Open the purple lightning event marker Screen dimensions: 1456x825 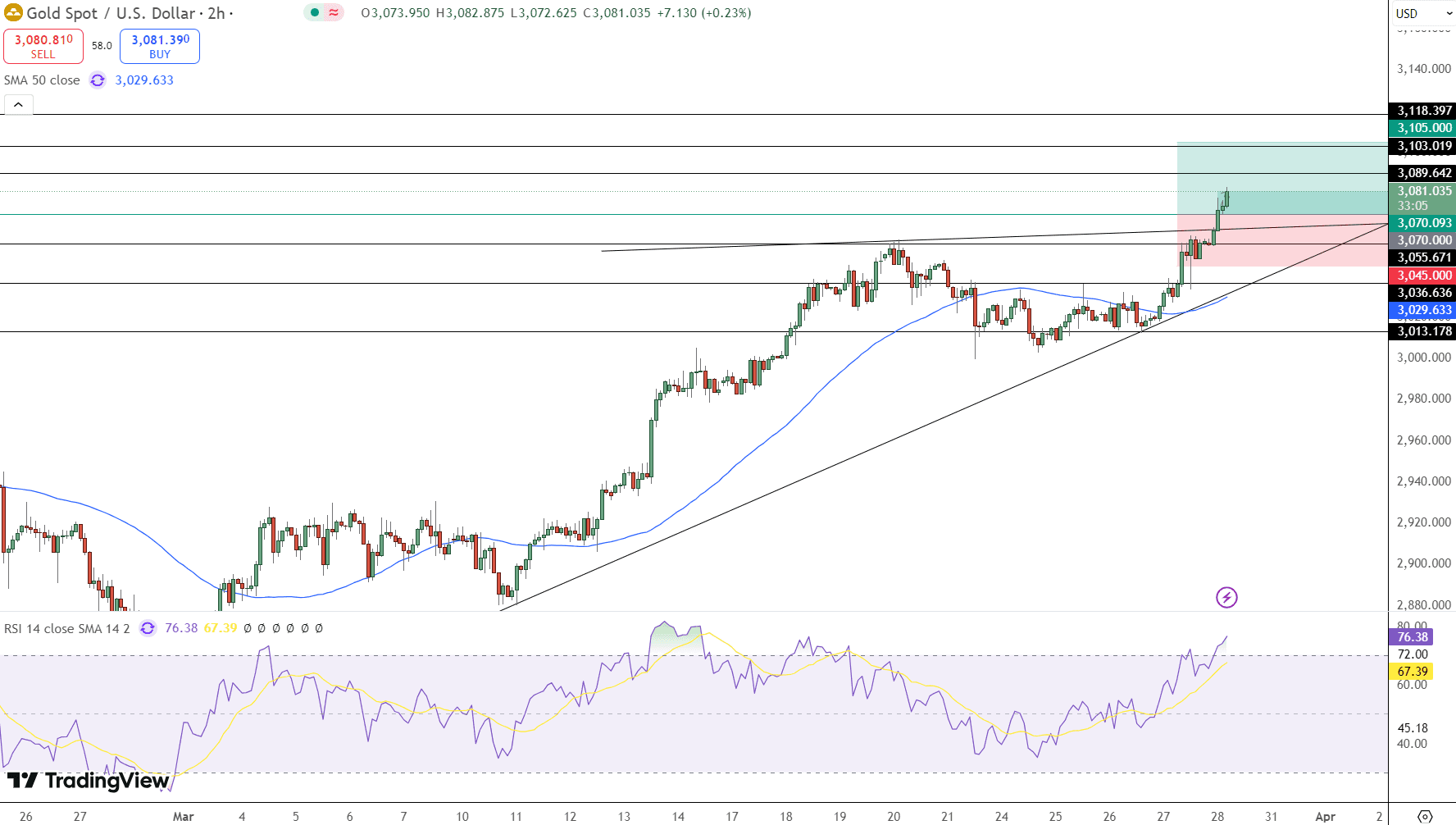(1226, 597)
